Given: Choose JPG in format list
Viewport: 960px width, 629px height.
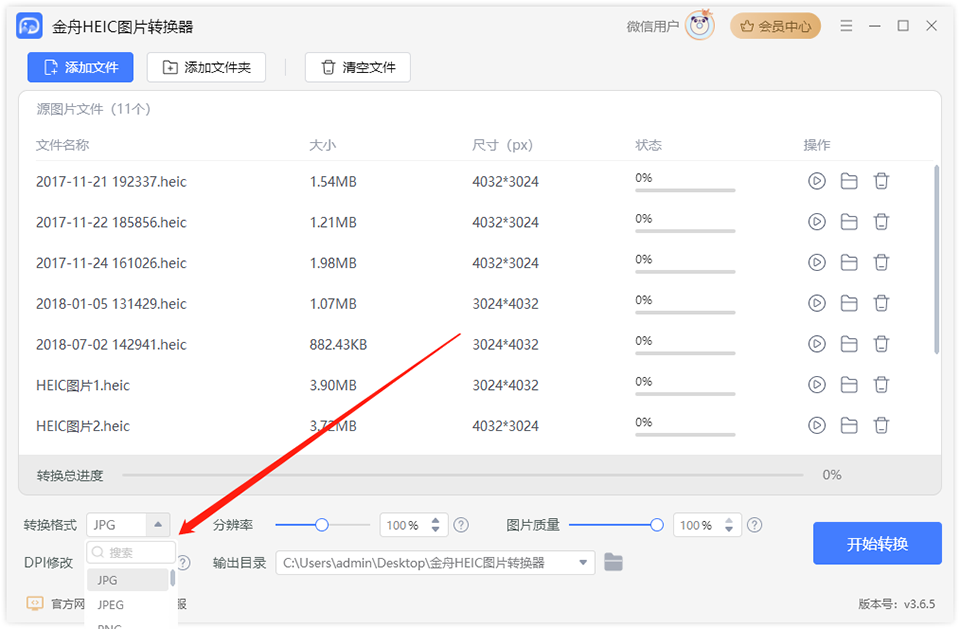Looking at the screenshot, I should coord(127,580).
